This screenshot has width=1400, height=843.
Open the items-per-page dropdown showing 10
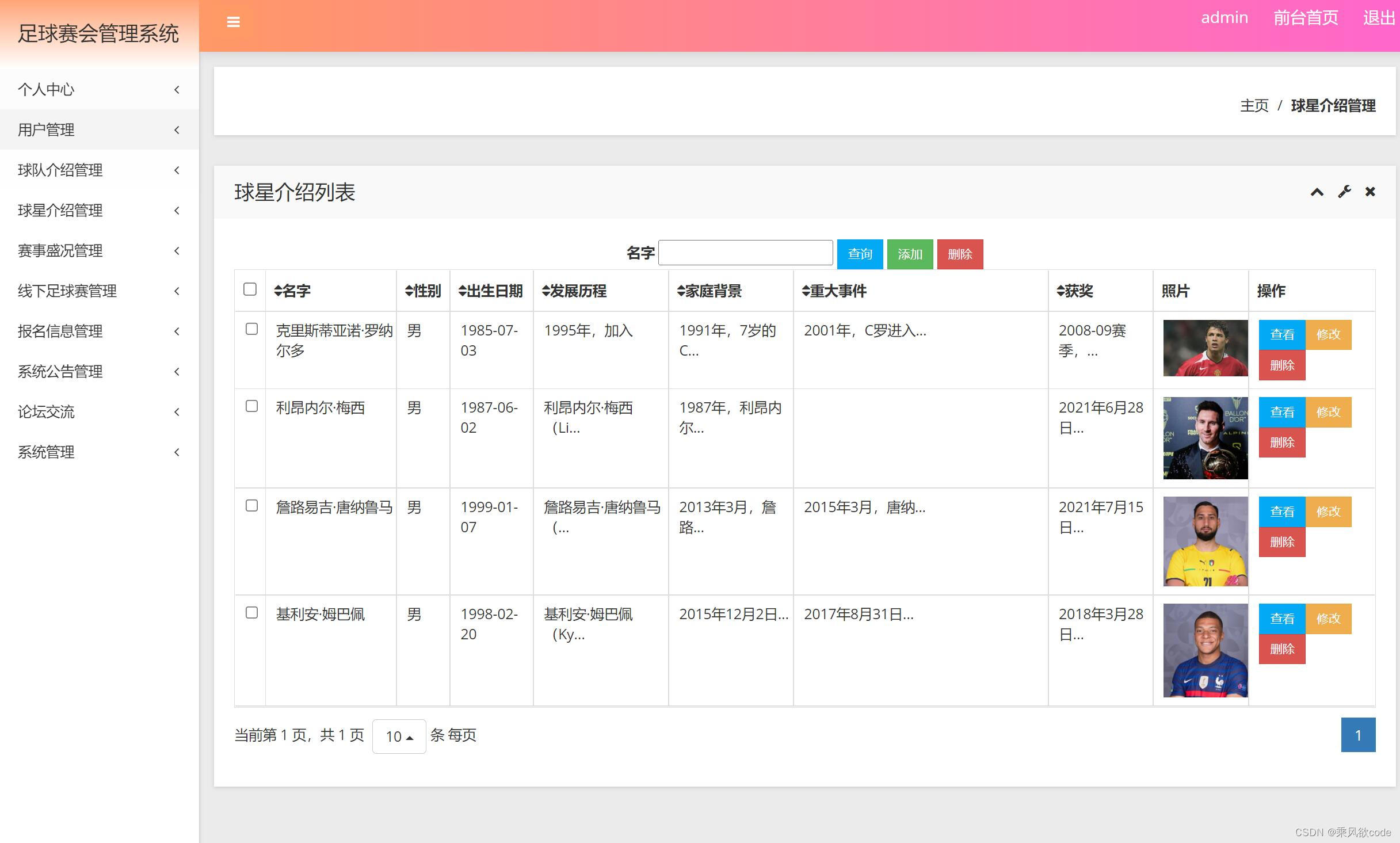pos(399,736)
